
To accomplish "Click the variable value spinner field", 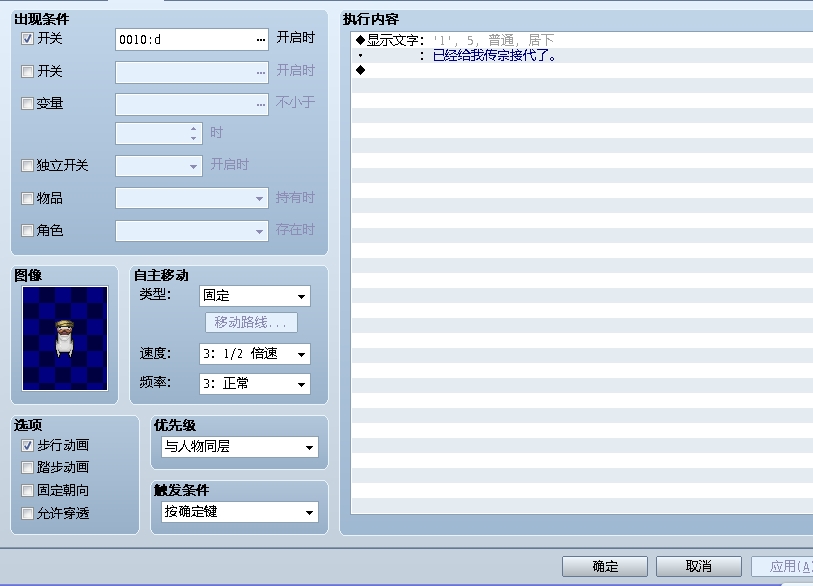I will (x=159, y=133).
